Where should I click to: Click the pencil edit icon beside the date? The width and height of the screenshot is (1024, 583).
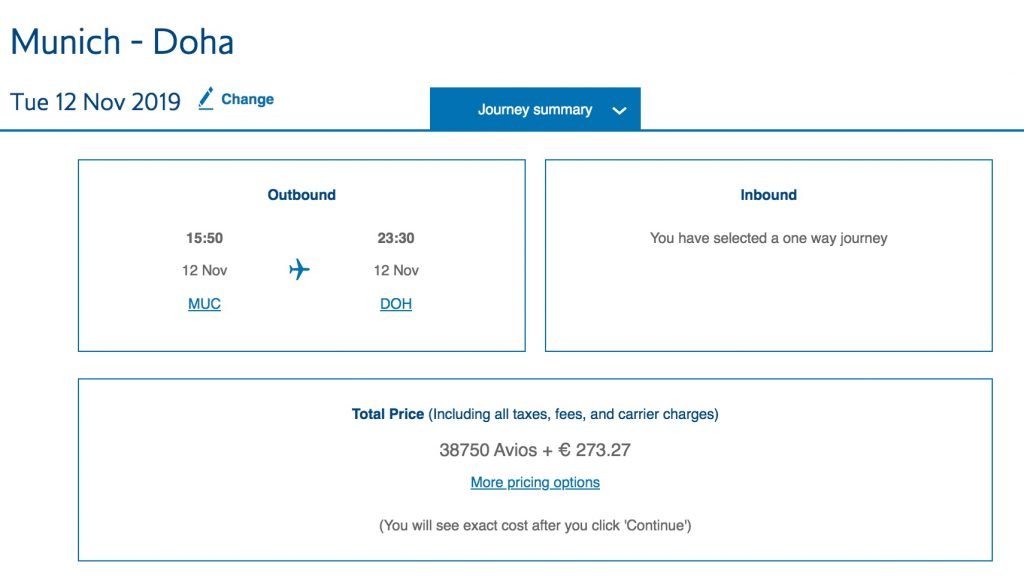[x=206, y=99]
